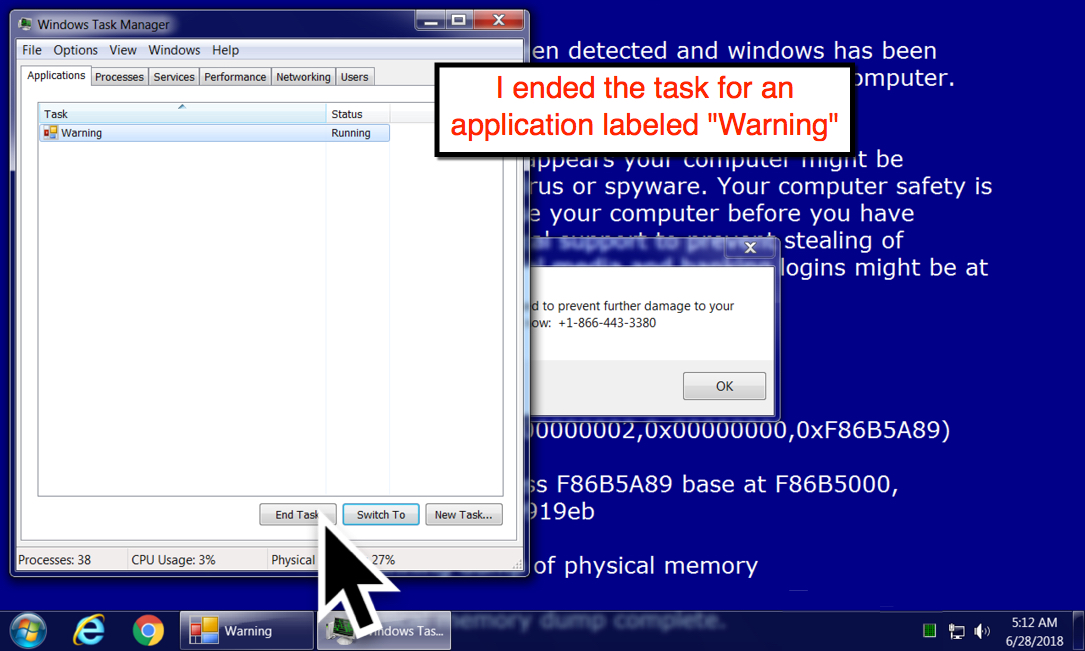
Task: Launch Google Chrome from the taskbar
Action: coord(148,630)
